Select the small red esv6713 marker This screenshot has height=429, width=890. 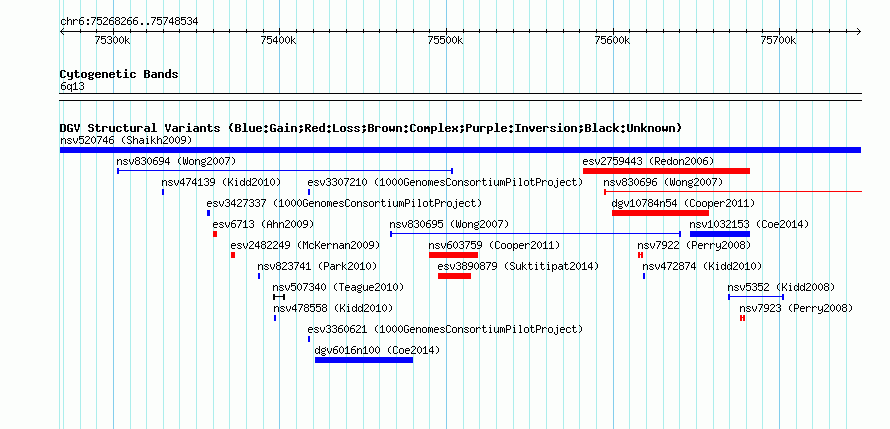click(215, 234)
